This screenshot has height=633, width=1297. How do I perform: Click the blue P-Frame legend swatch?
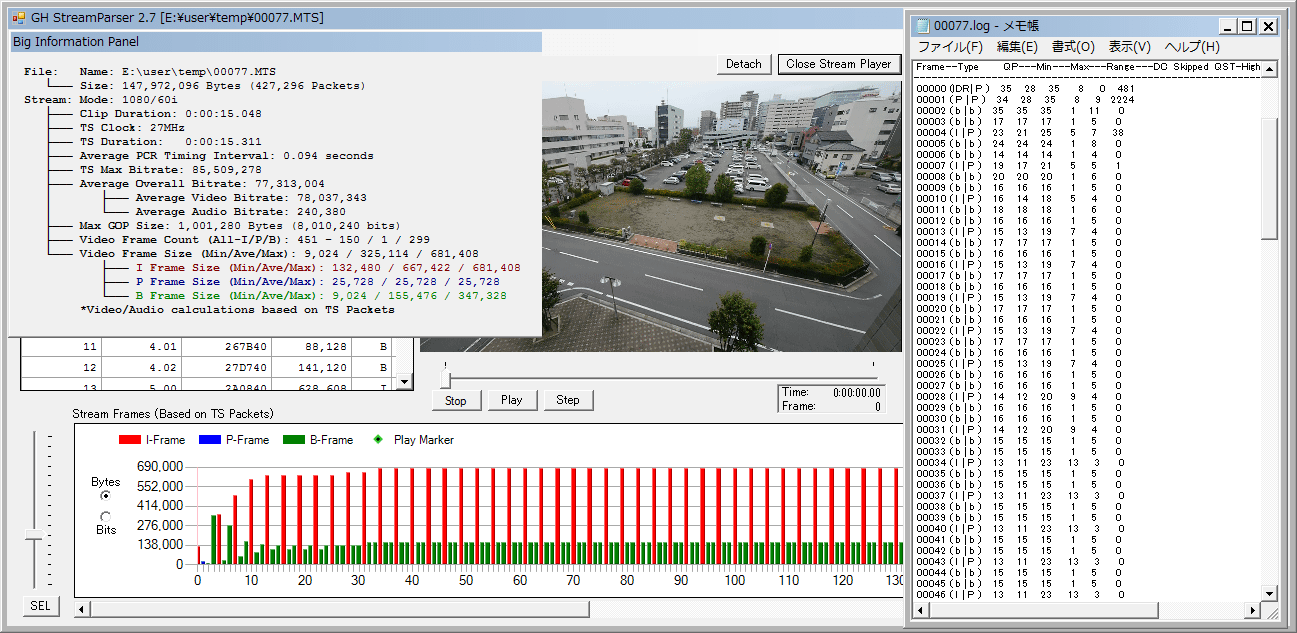[209, 440]
